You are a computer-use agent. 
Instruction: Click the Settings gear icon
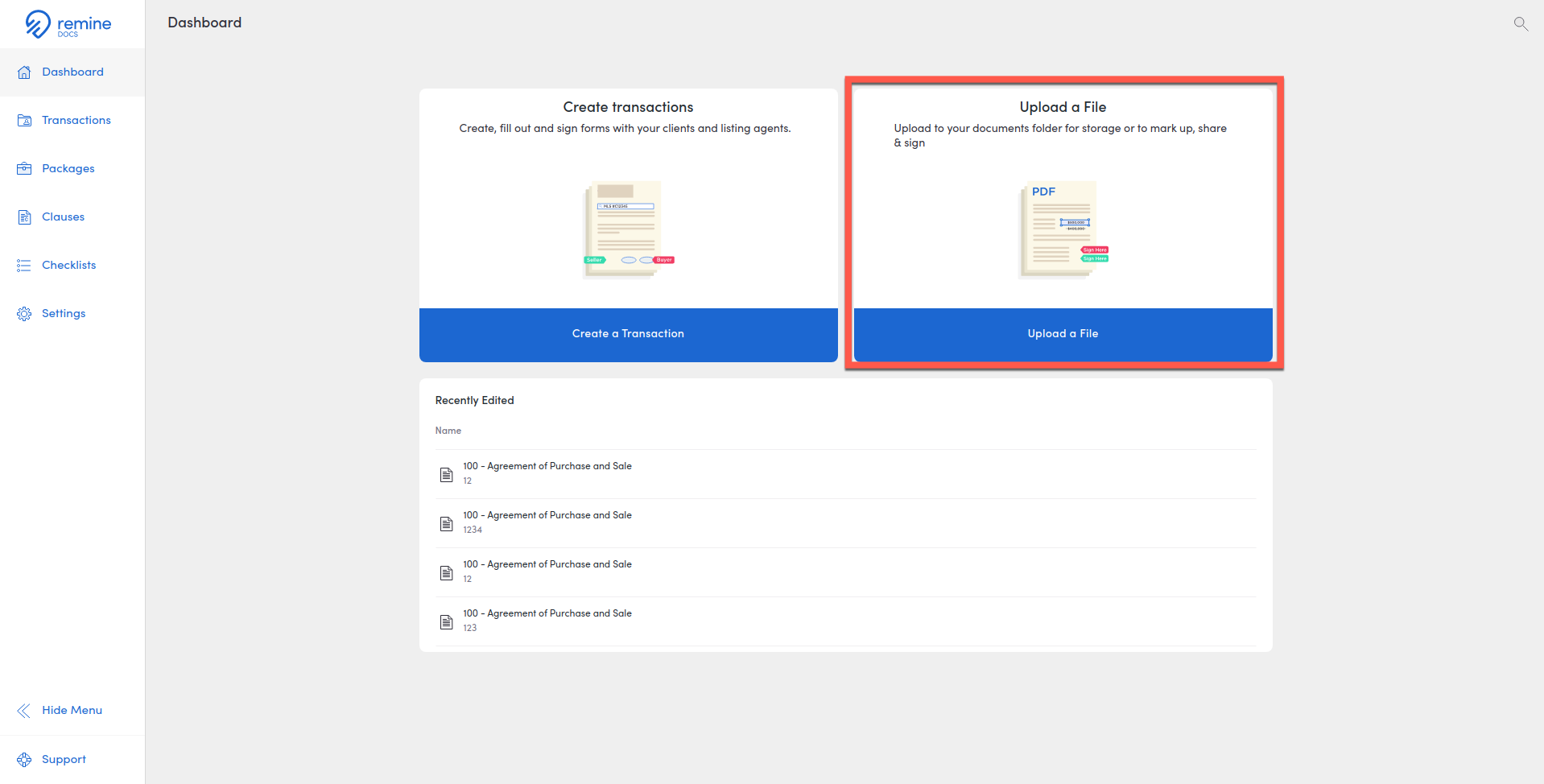pyautogui.click(x=24, y=314)
